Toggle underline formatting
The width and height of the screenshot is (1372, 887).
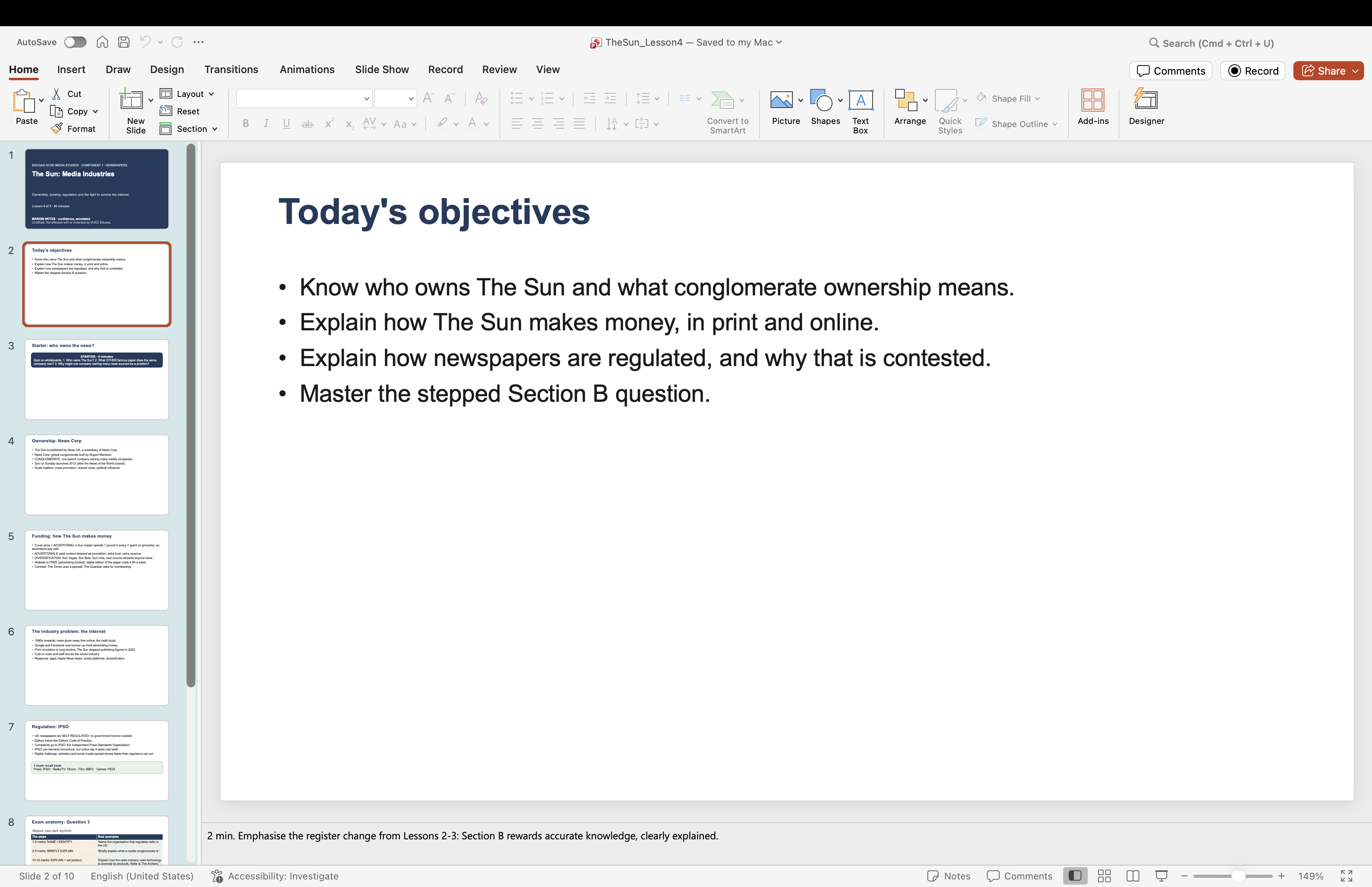(x=287, y=124)
